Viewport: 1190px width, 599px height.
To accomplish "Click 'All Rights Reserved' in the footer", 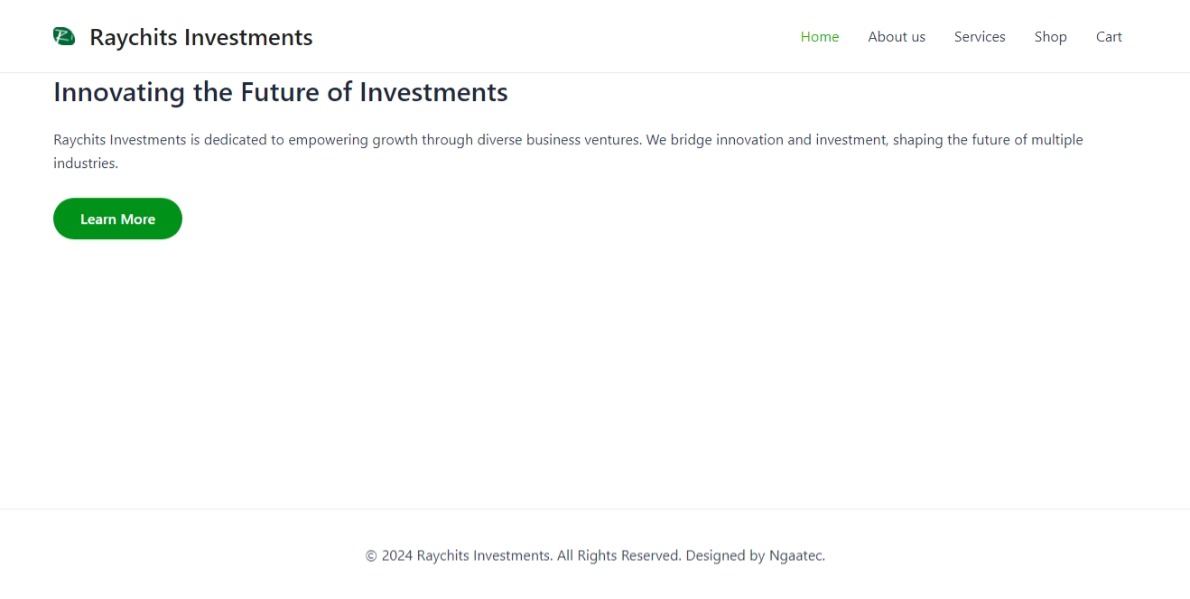I will [x=618, y=556].
